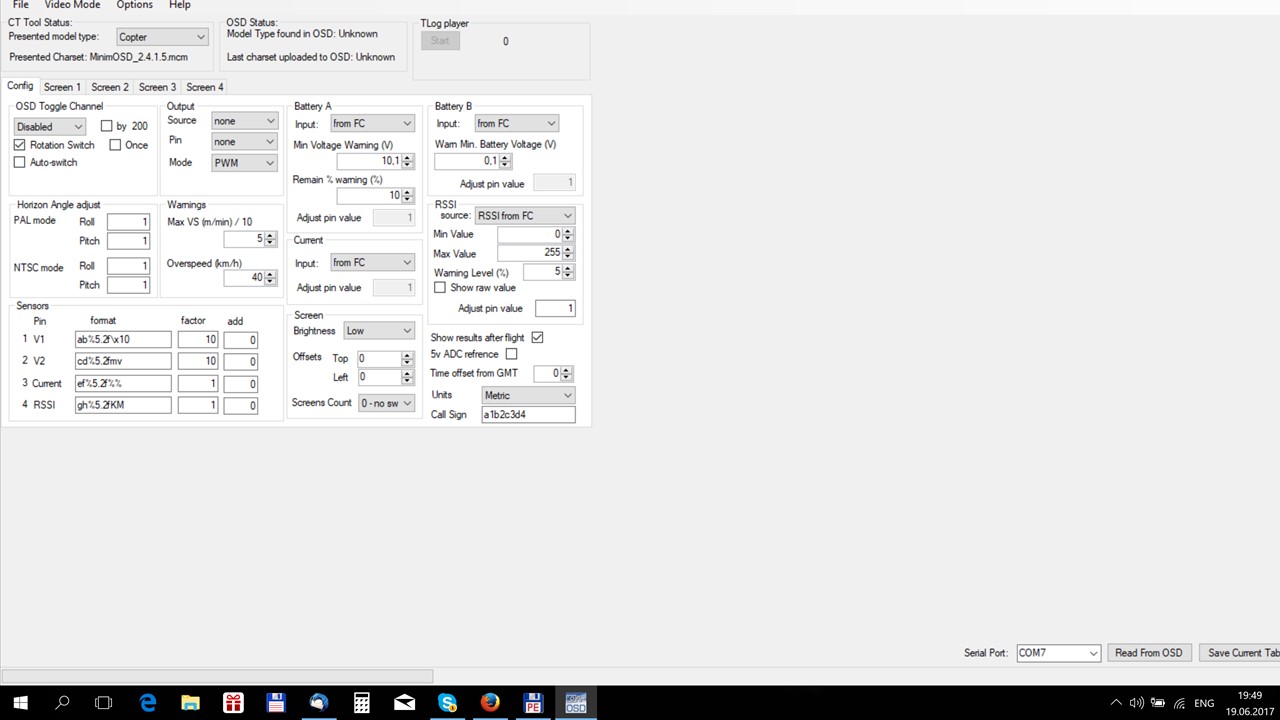Enable the Auto-switch checkbox

click(20, 162)
